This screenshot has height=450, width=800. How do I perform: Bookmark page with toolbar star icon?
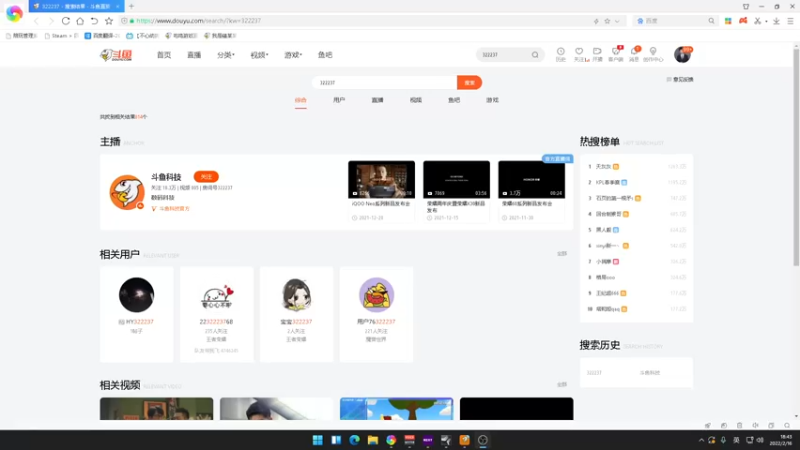click(x=109, y=21)
